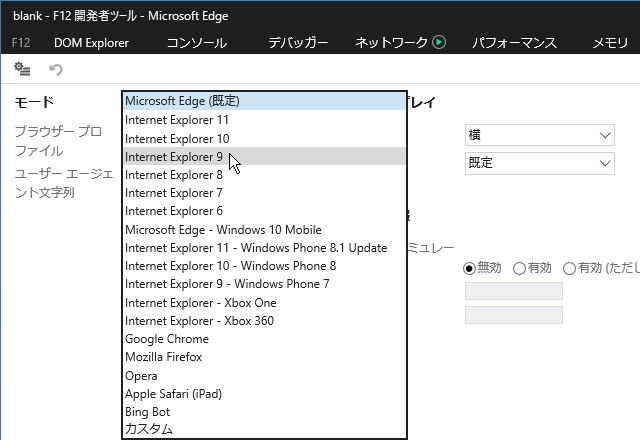Select Microsoft Edge - Windows 10 Mobile

[x=264, y=230]
